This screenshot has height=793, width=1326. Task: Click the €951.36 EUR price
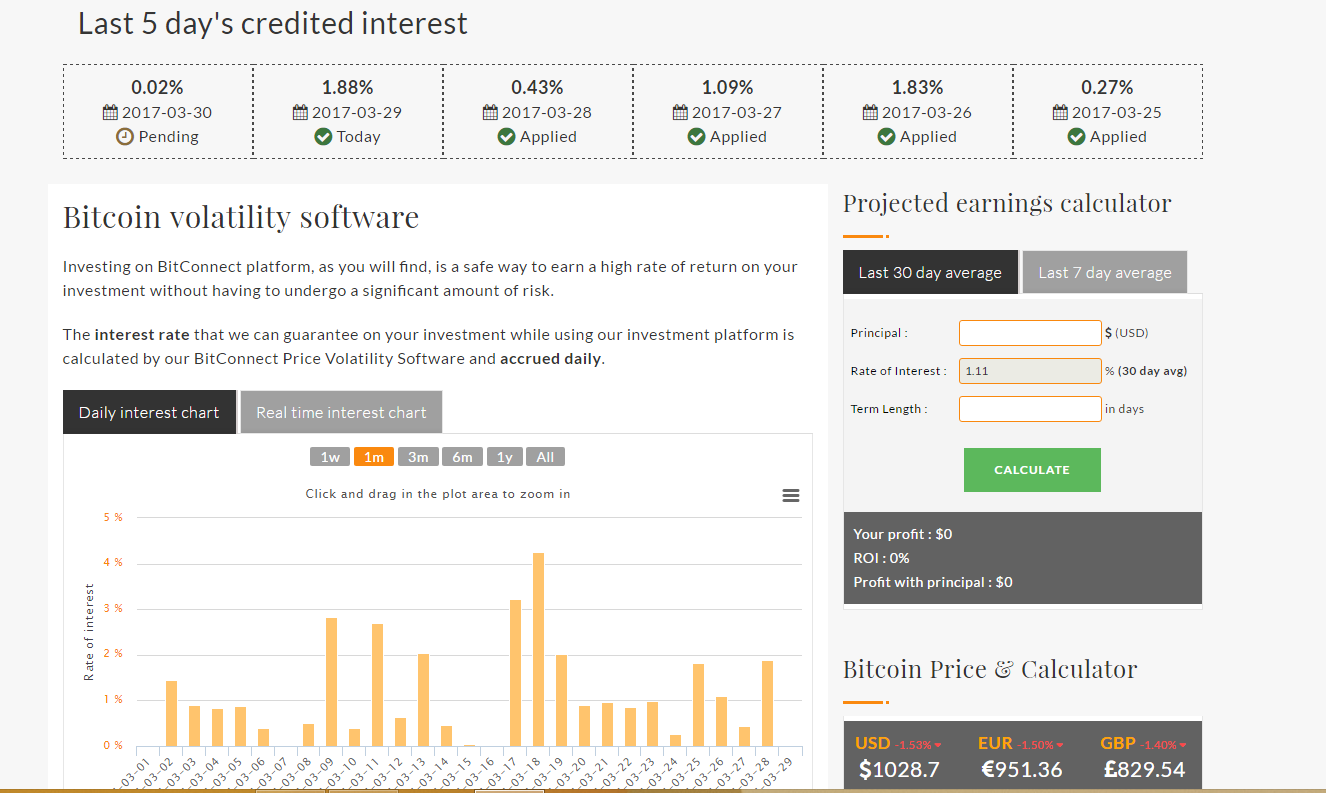(1021, 769)
